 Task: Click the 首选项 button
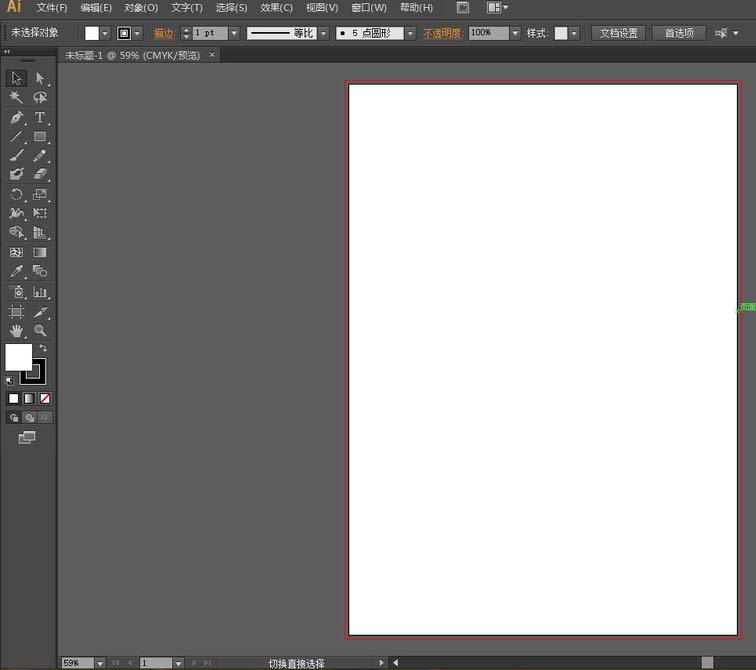[x=679, y=33]
